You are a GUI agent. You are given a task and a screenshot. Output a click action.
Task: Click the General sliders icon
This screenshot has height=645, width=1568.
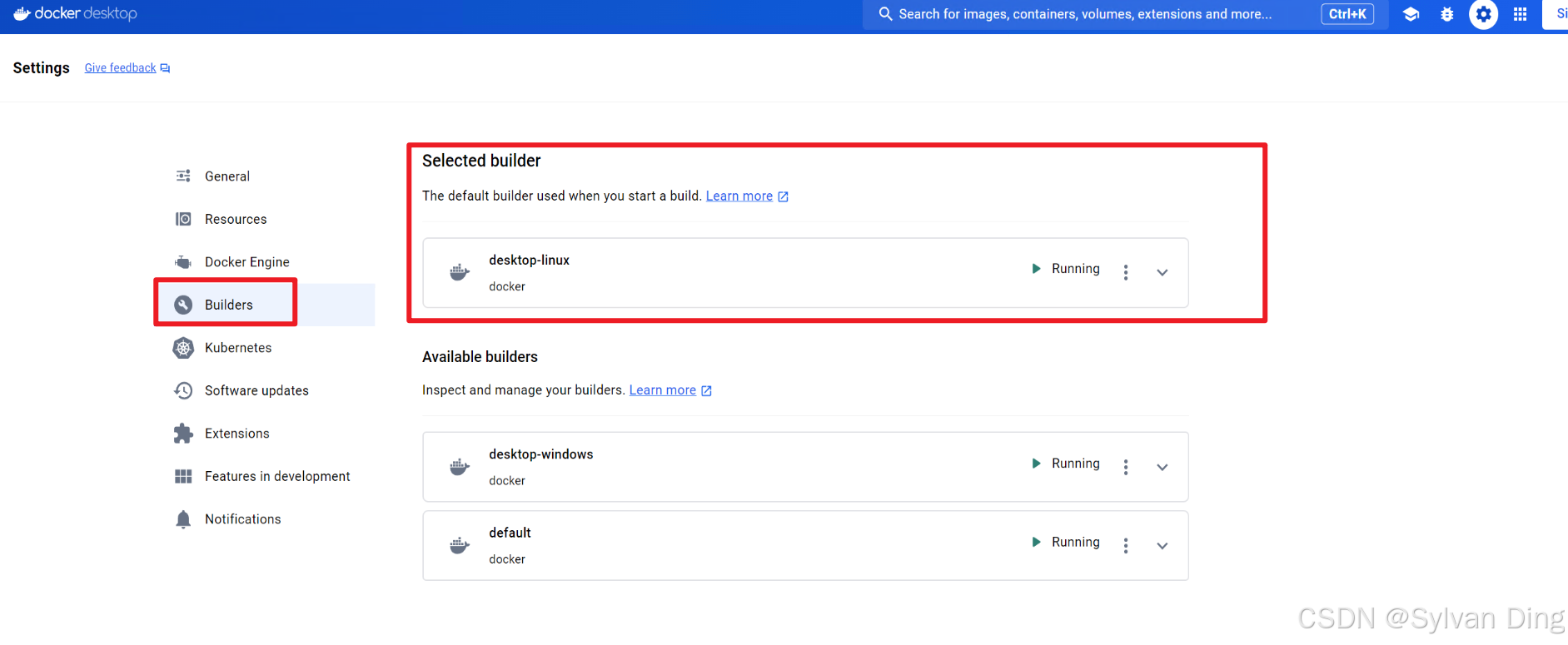pos(183,176)
